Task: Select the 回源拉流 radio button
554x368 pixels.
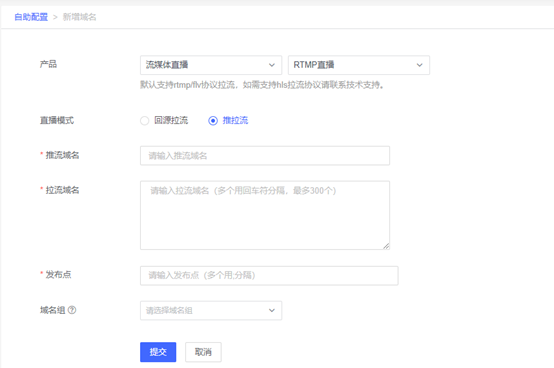Action: click(145, 121)
